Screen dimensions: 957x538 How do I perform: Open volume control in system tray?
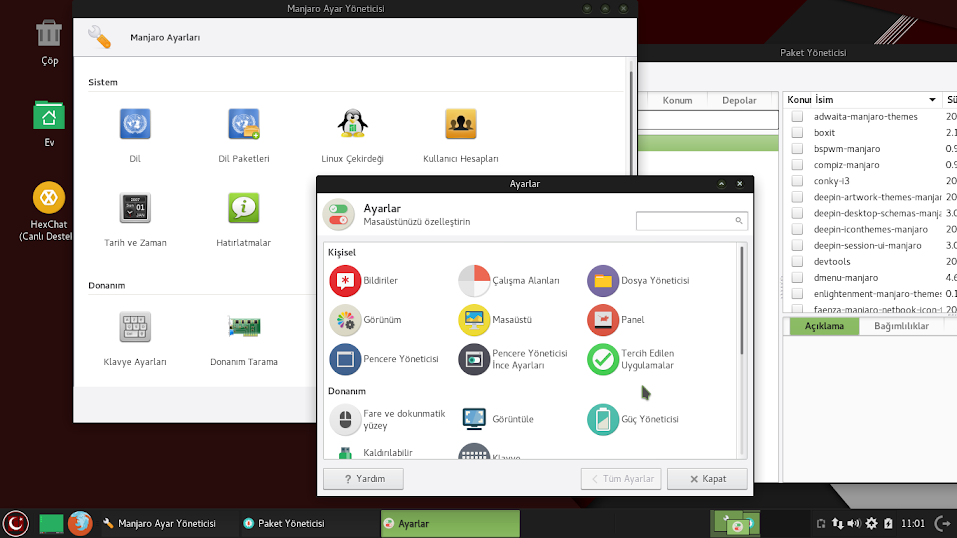(854, 523)
